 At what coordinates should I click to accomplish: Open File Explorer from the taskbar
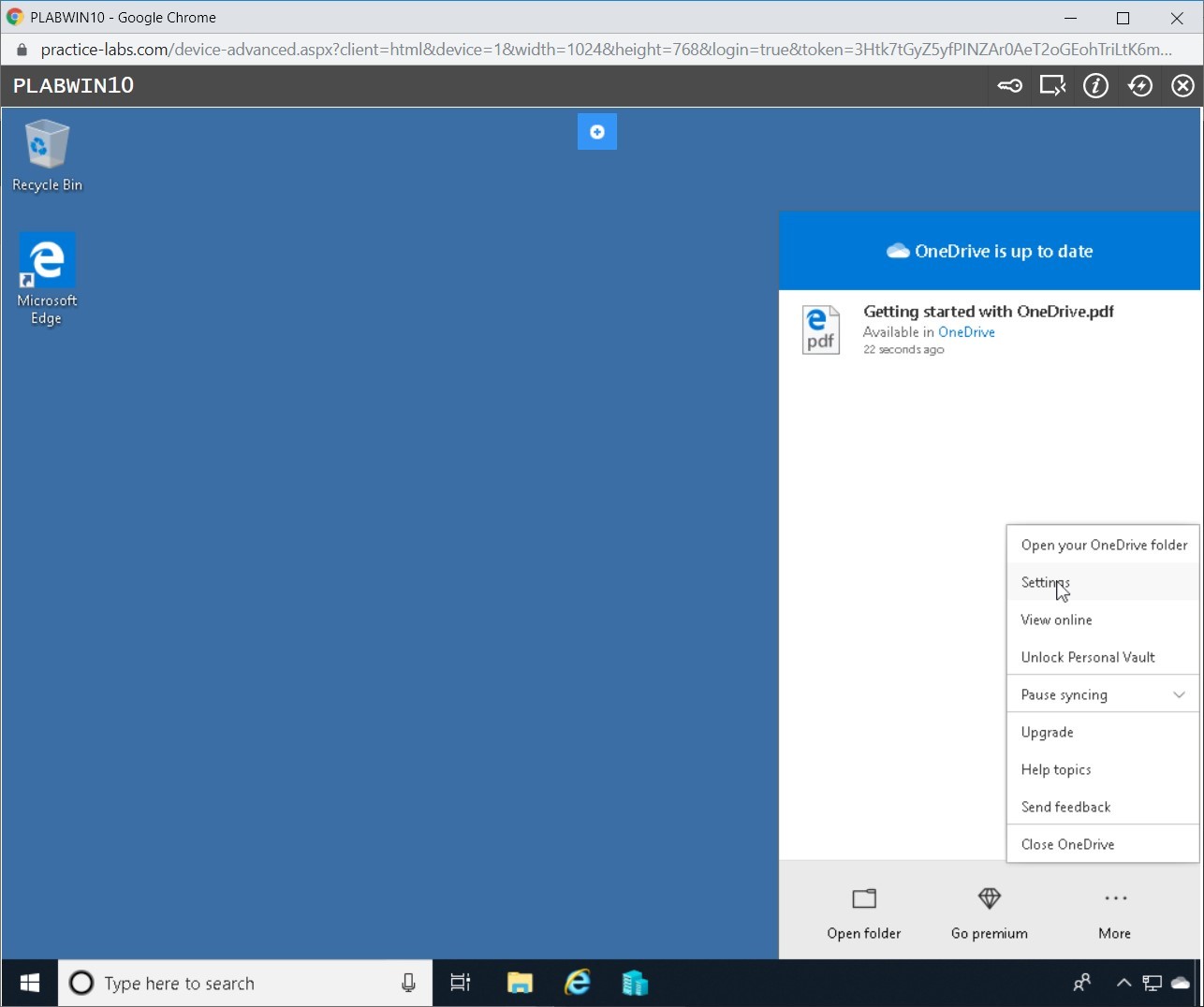tap(520, 983)
